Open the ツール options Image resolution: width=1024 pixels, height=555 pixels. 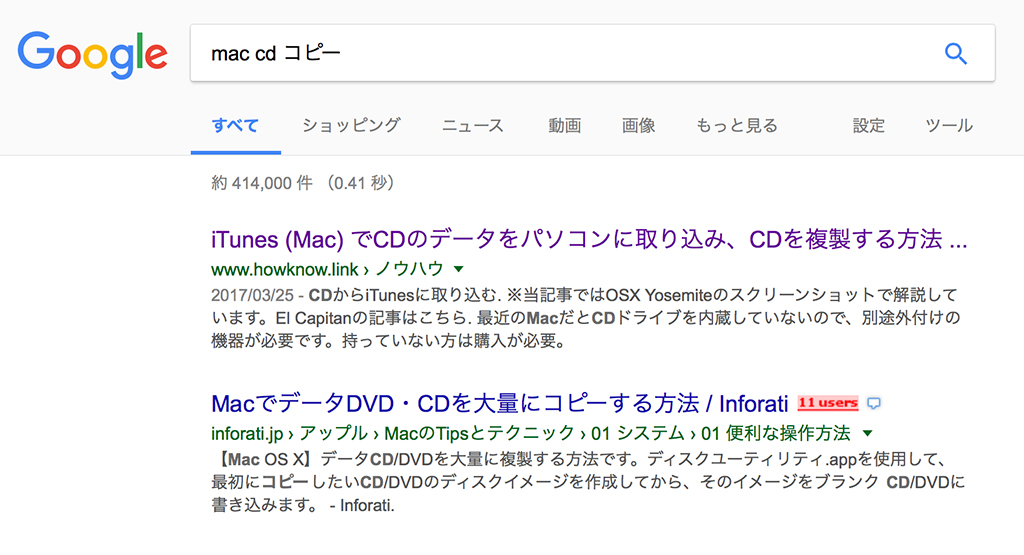(949, 125)
